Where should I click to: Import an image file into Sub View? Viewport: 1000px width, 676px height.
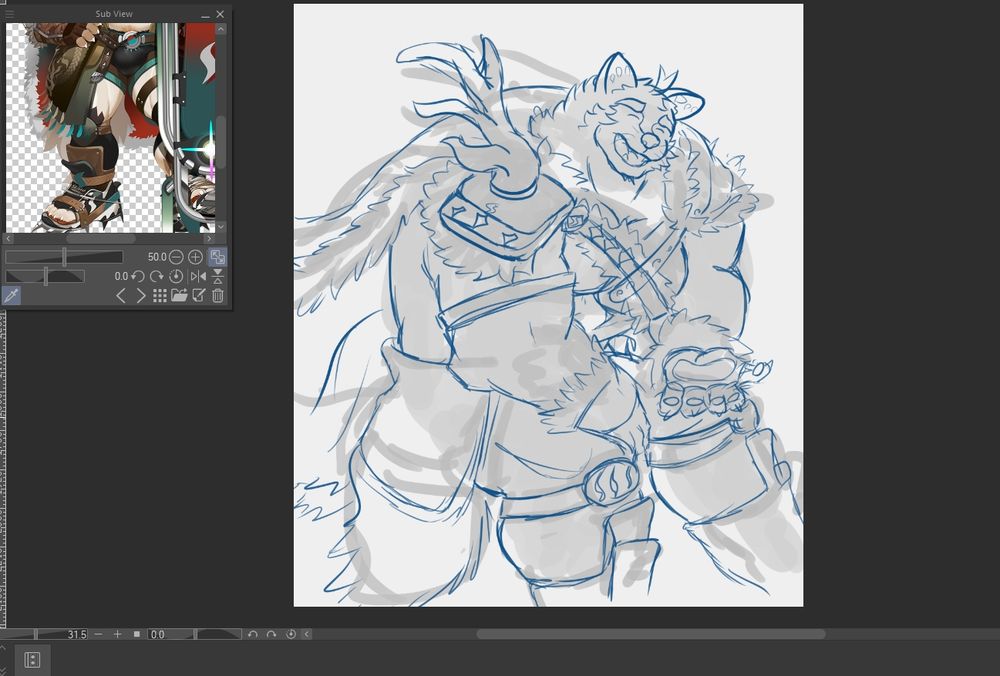[179, 295]
